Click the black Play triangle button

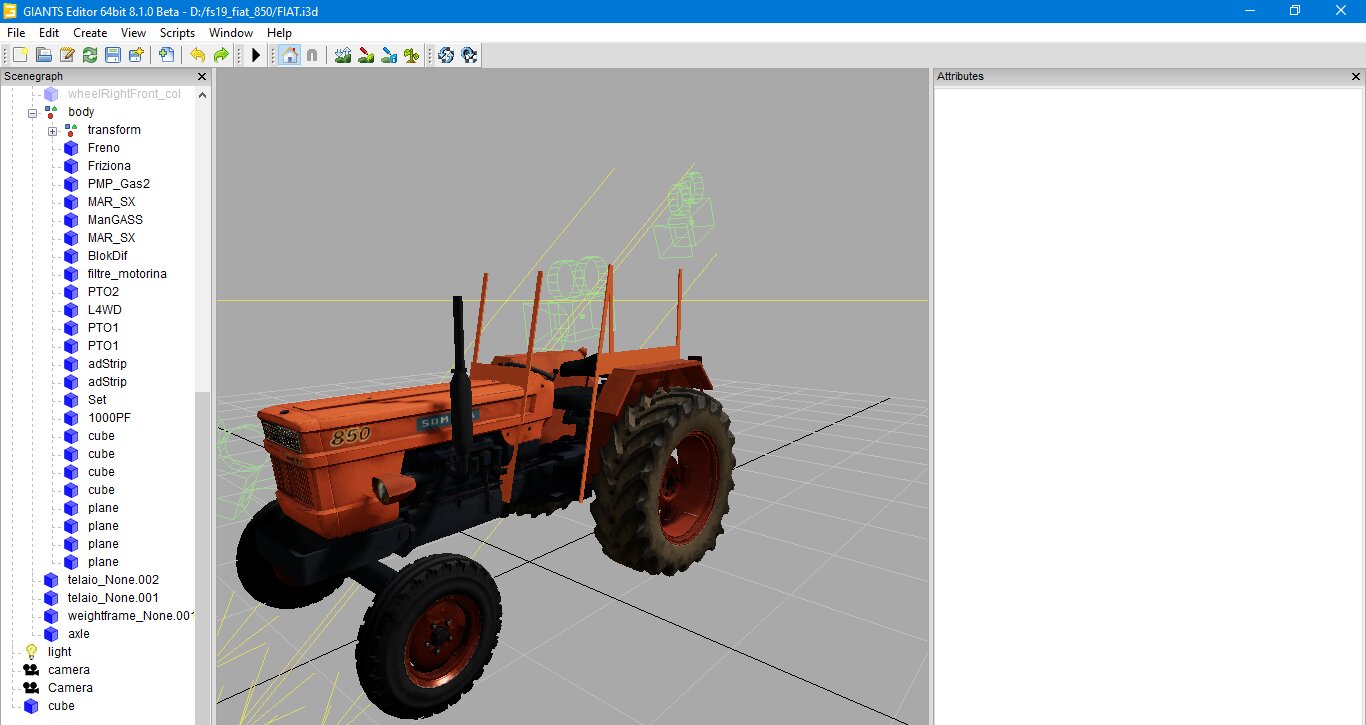tap(256, 55)
